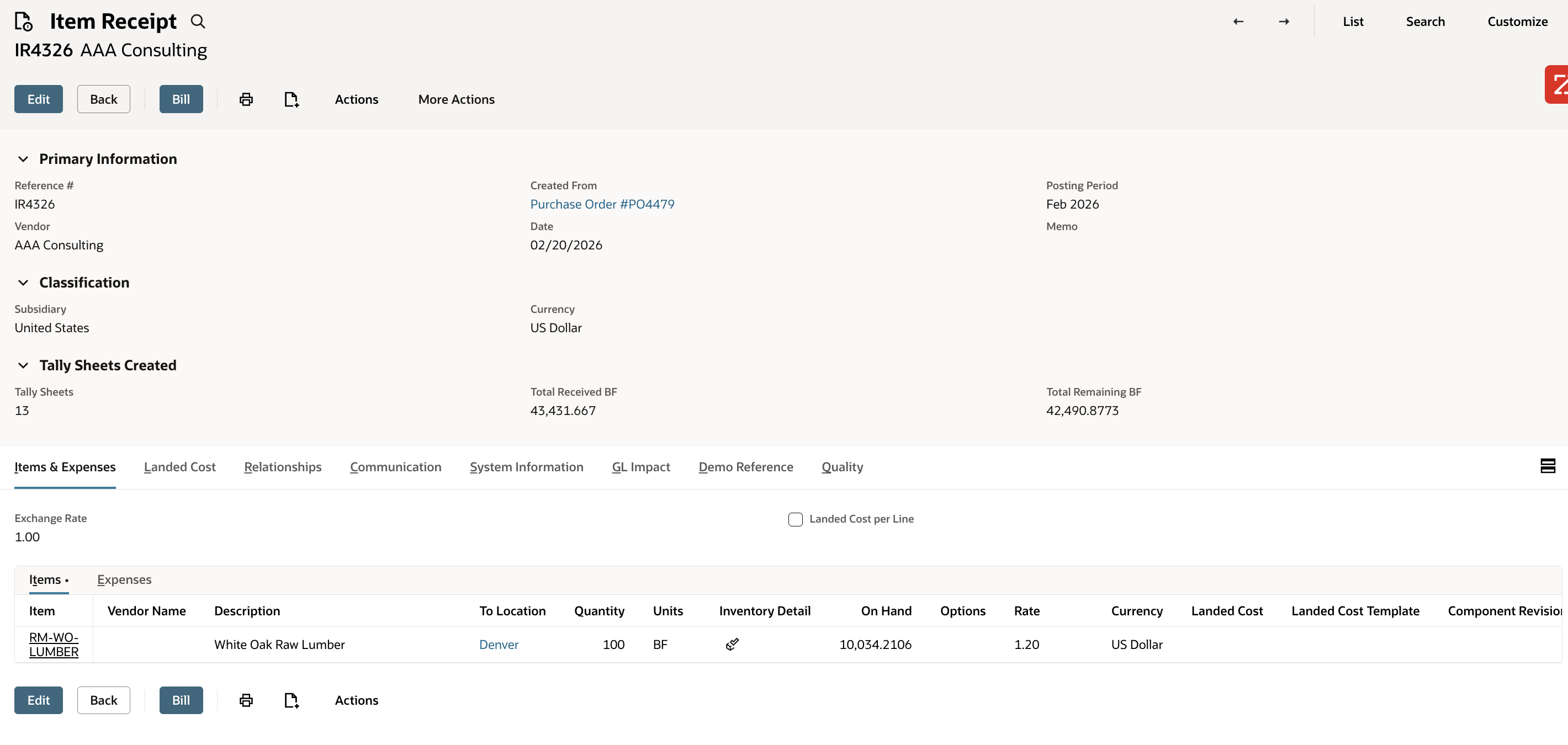Click the red Z widget at screen edge
1568x745 pixels.
click(x=1557, y=84)
